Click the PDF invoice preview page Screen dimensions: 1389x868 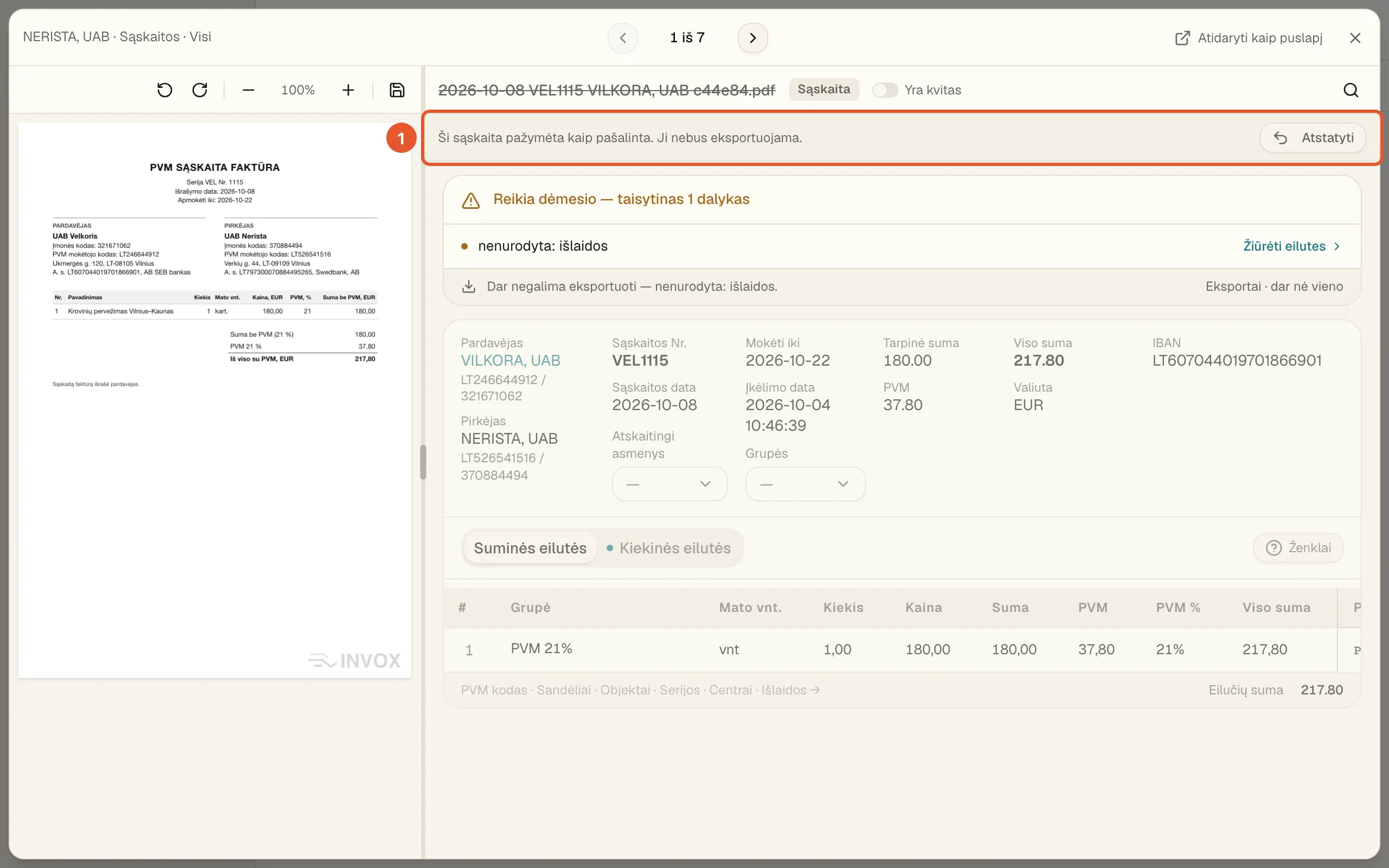coord(215,400)
